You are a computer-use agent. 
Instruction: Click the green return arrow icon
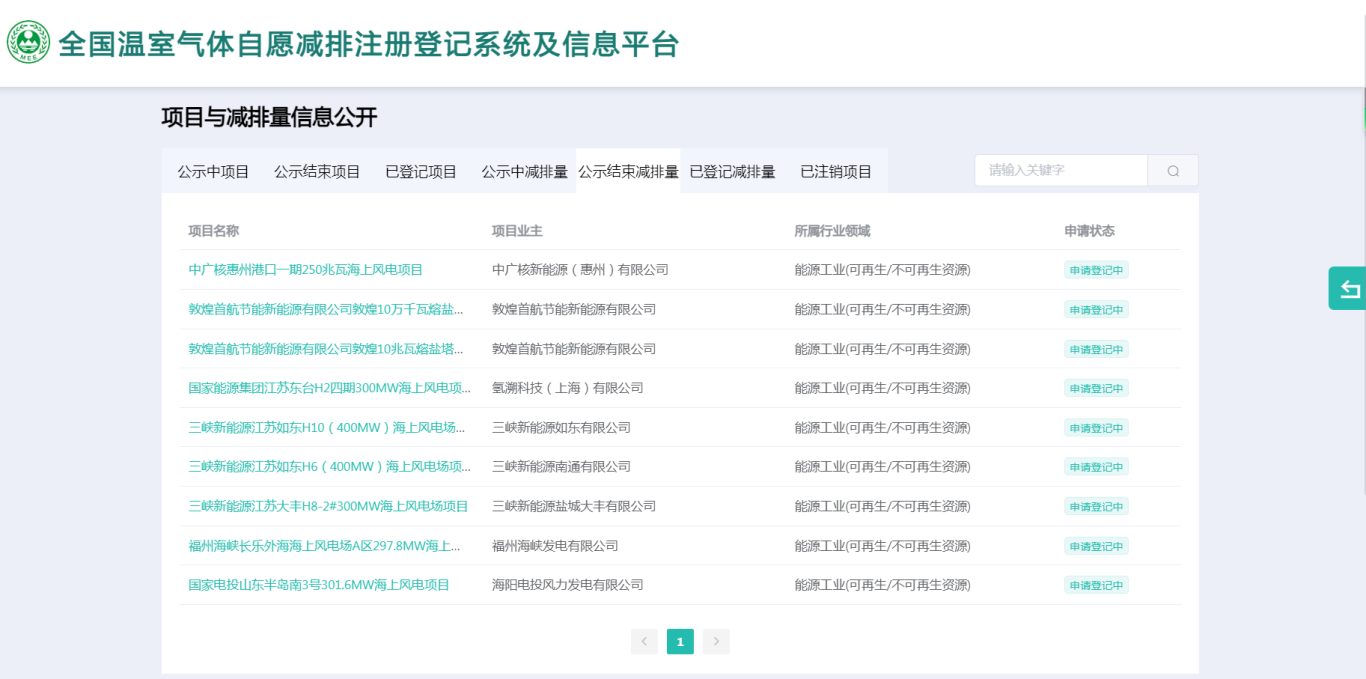pyautogui.click(x=1349, y=289)
